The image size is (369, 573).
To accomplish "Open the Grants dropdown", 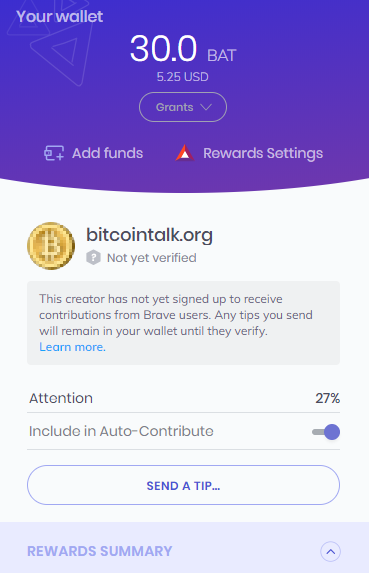I will click(183, 107).
